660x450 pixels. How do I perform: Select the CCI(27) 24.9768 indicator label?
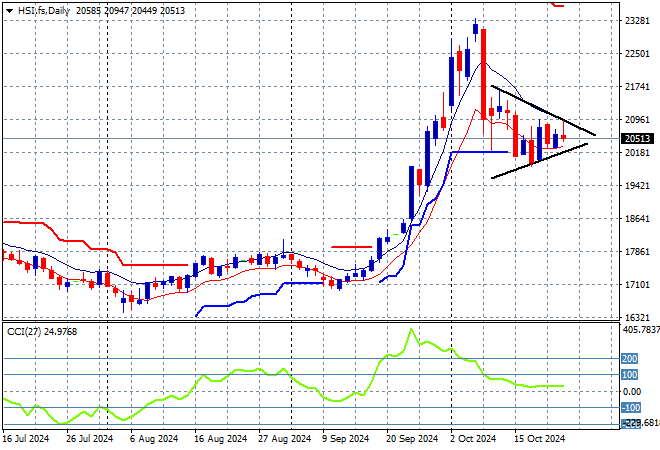point(42,332)
